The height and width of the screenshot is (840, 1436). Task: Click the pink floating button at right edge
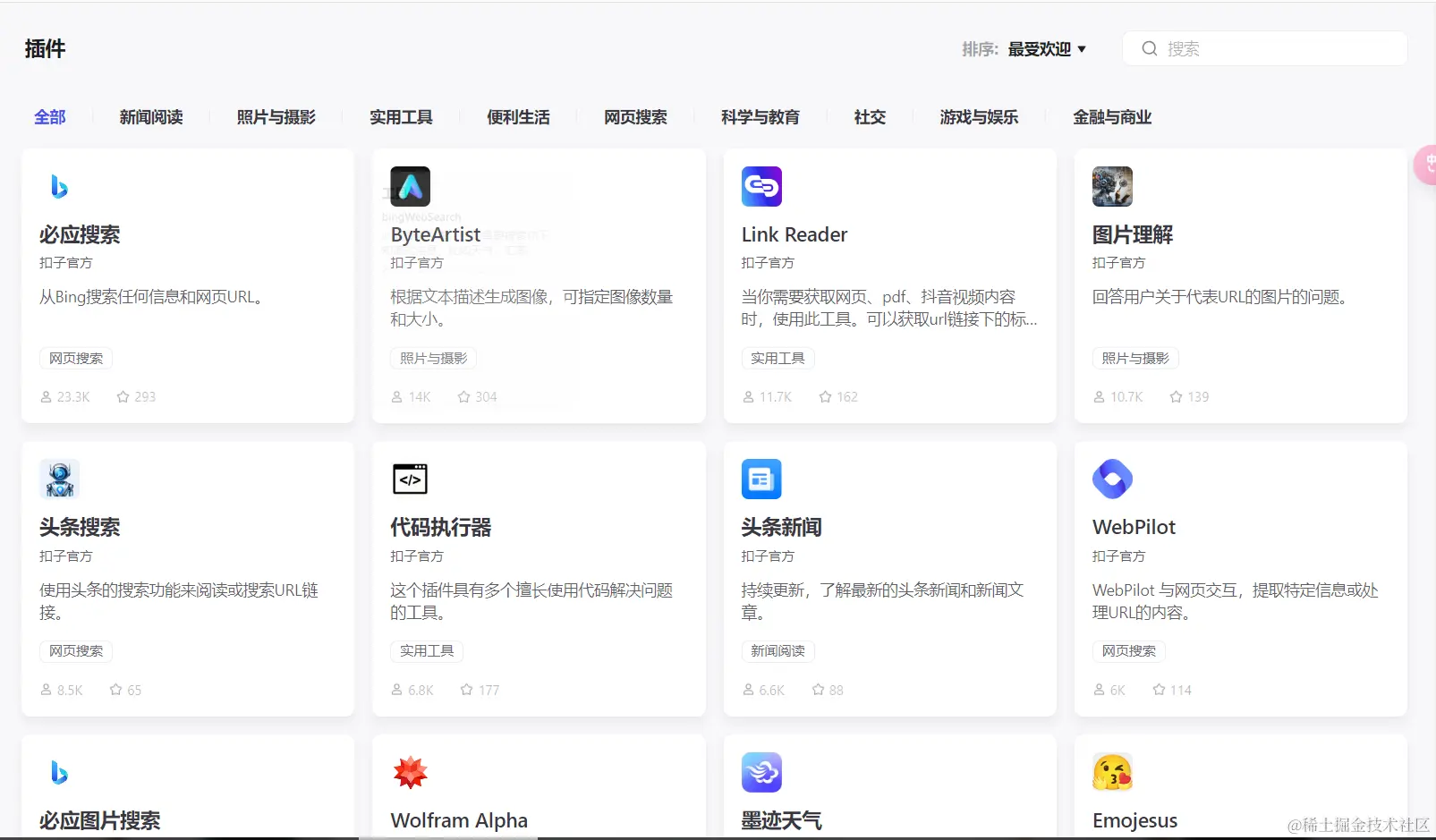click(1424, 165)
